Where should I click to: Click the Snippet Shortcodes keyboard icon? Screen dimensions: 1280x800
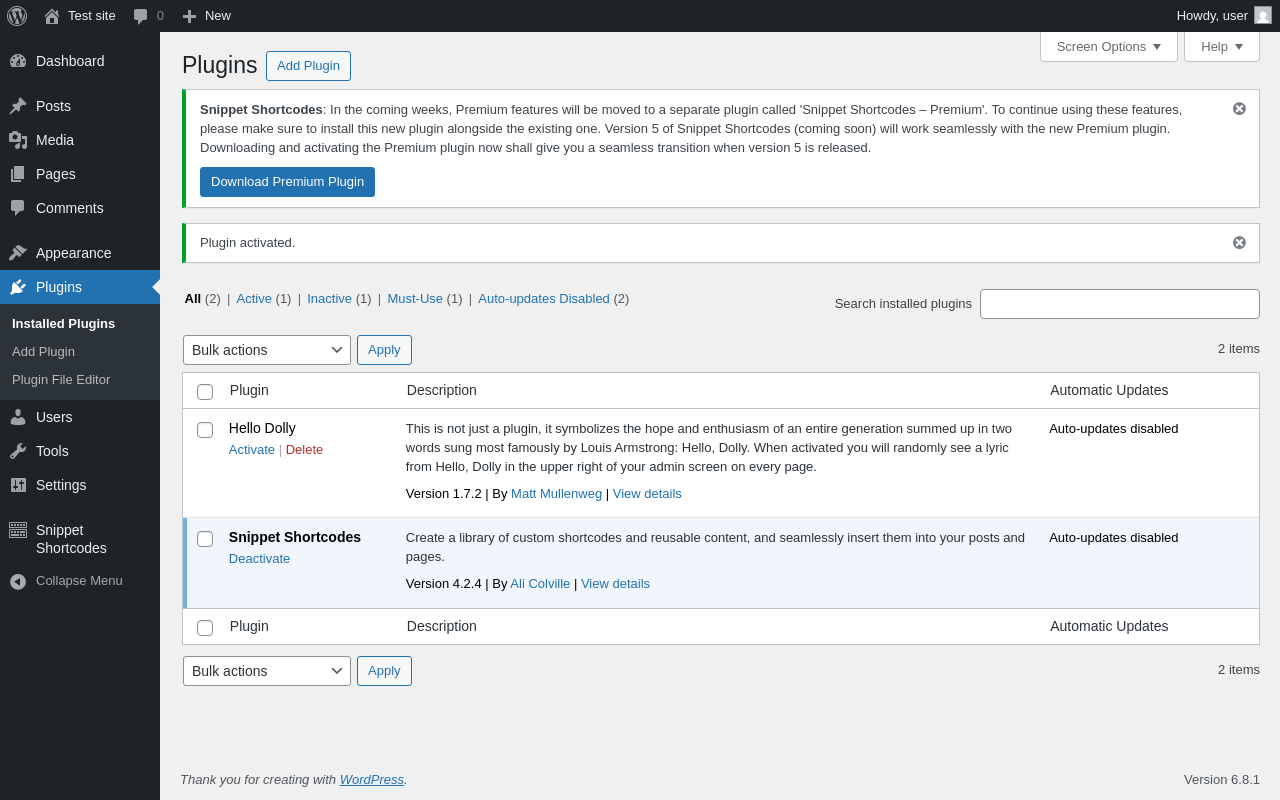point(18,530)
